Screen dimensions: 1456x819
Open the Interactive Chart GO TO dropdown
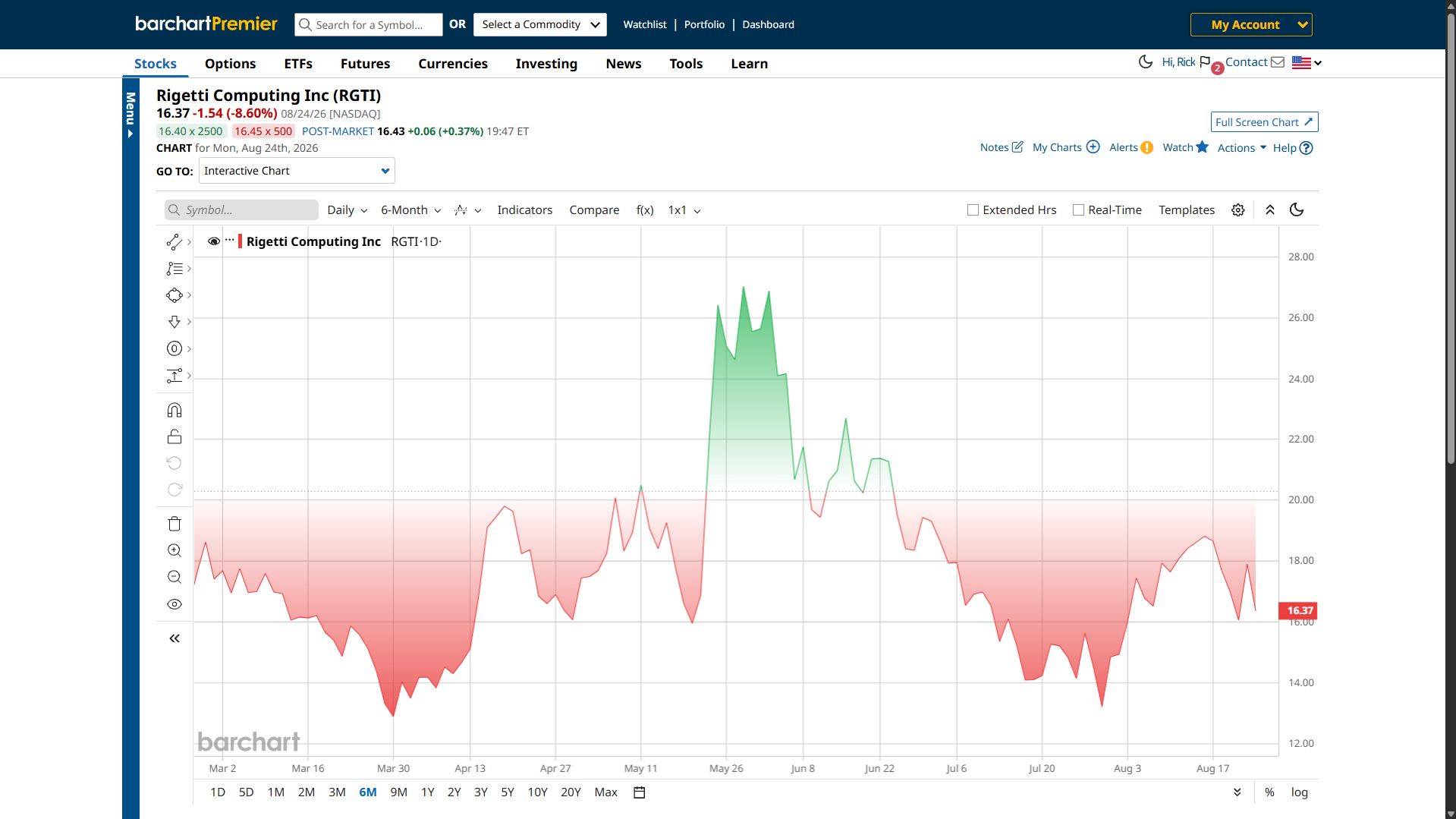click(297, 171)
